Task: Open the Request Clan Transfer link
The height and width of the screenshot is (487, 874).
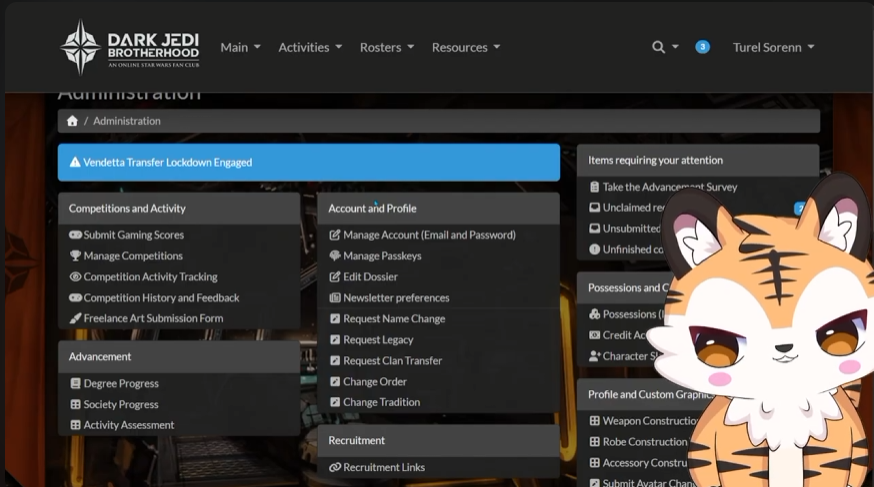Action: [392, 361]
